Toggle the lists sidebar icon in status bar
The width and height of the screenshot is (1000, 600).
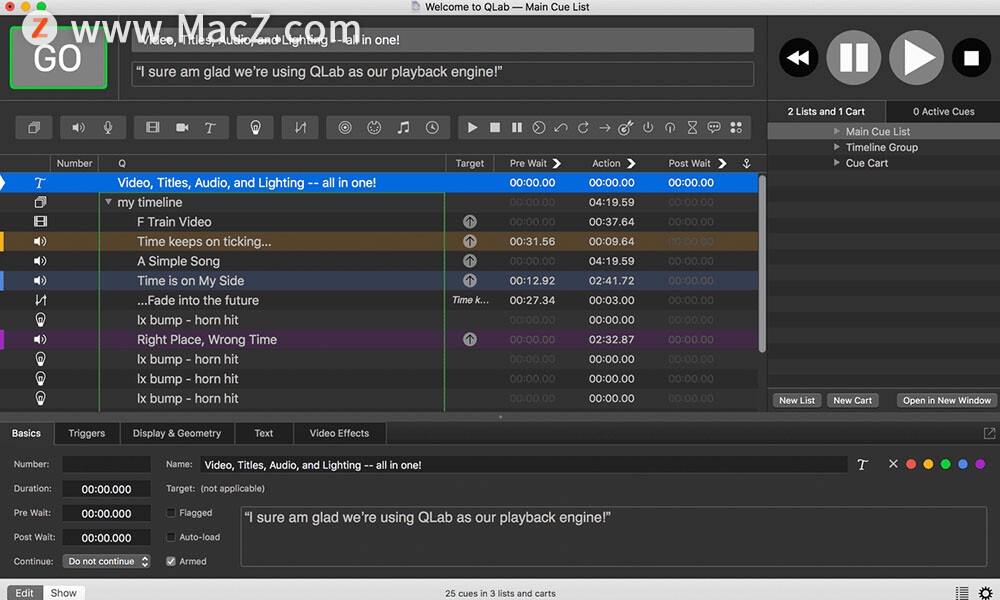[x=962, y=592]
